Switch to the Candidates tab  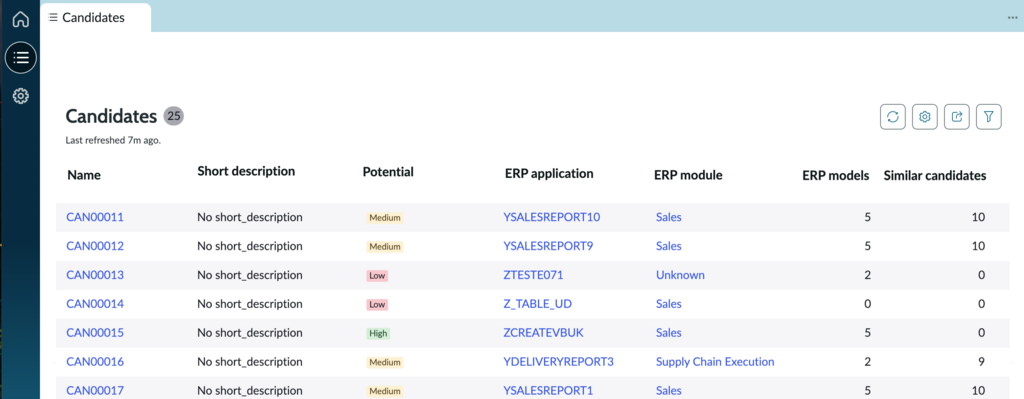click(95, 18)
